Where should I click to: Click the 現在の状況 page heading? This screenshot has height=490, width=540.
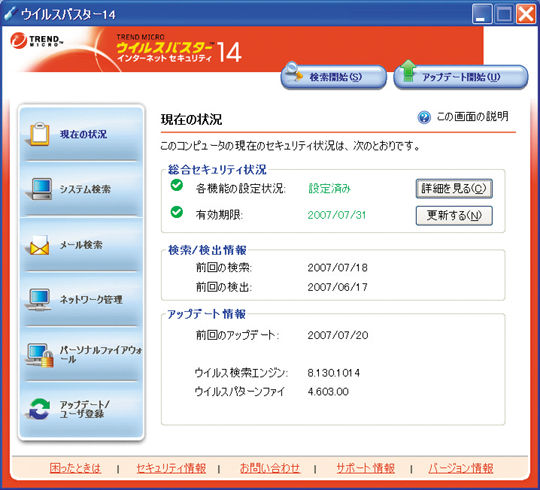[x=191, y=119]
